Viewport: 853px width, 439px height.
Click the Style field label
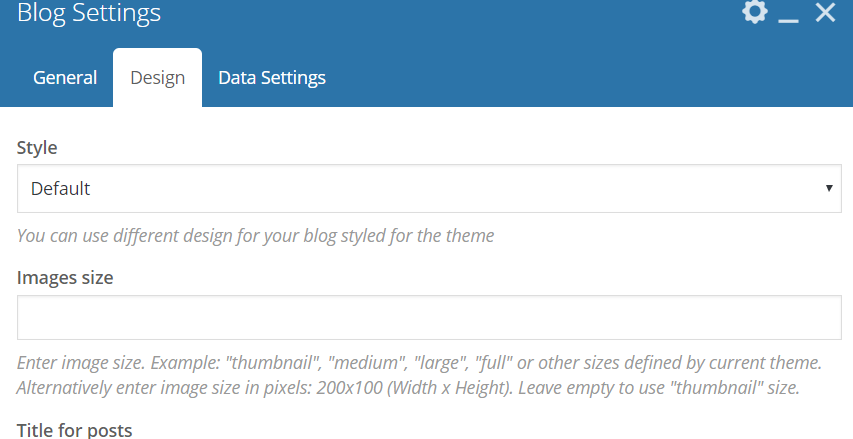point(37,147)
